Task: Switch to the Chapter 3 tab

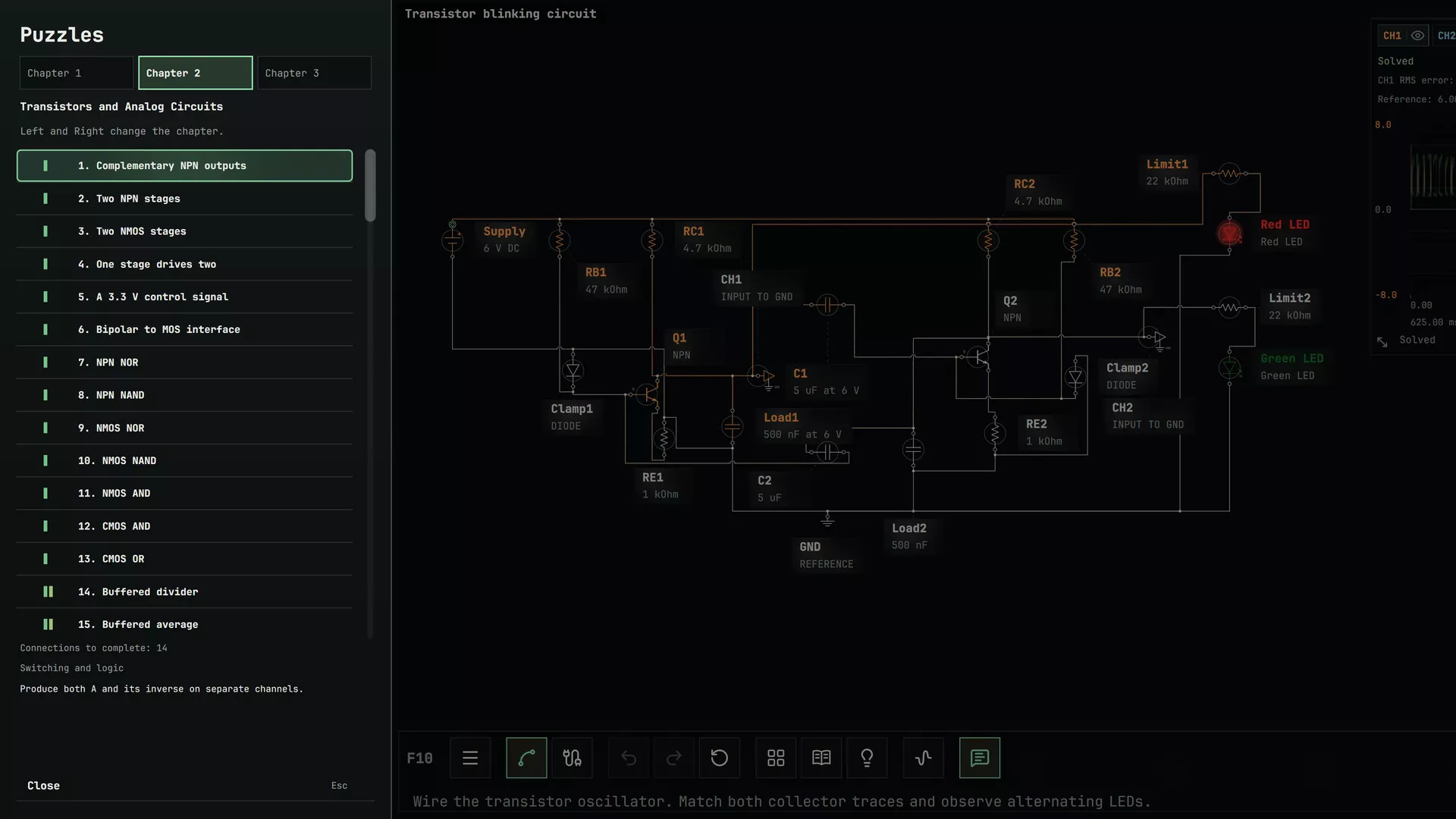Action: (314, 73)
